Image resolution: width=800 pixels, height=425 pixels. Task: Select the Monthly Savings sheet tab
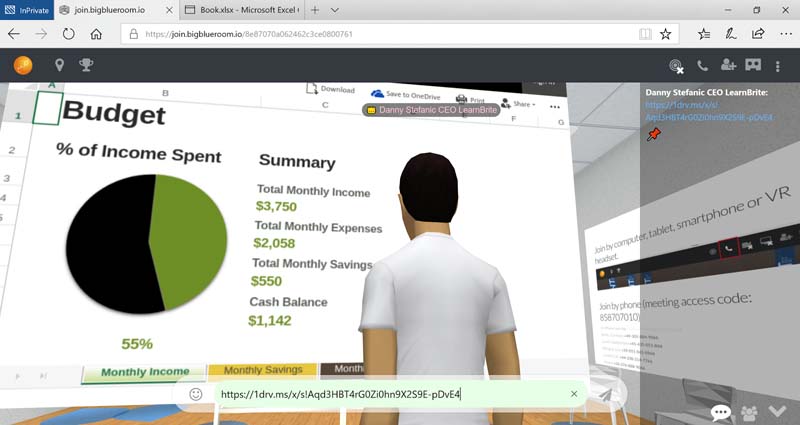(263, 370)
